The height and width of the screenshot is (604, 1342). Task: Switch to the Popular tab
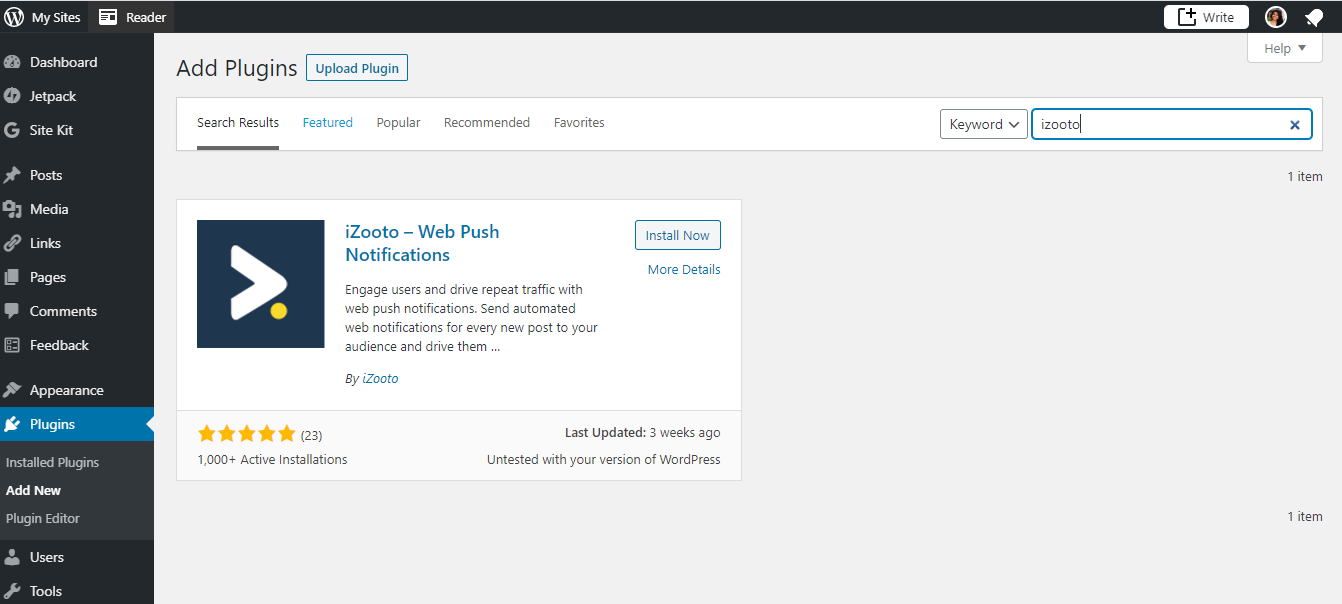398,122
